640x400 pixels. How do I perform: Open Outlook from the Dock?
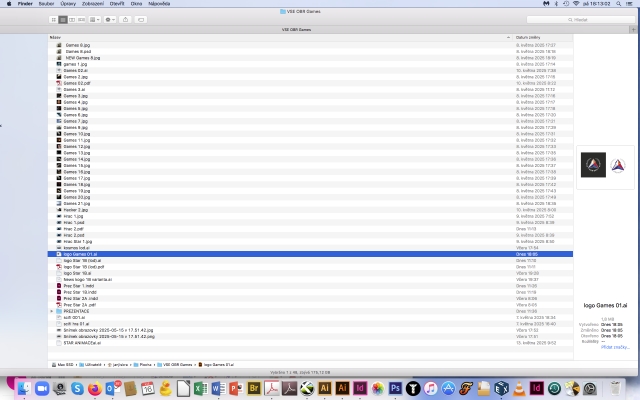[113, 389]
